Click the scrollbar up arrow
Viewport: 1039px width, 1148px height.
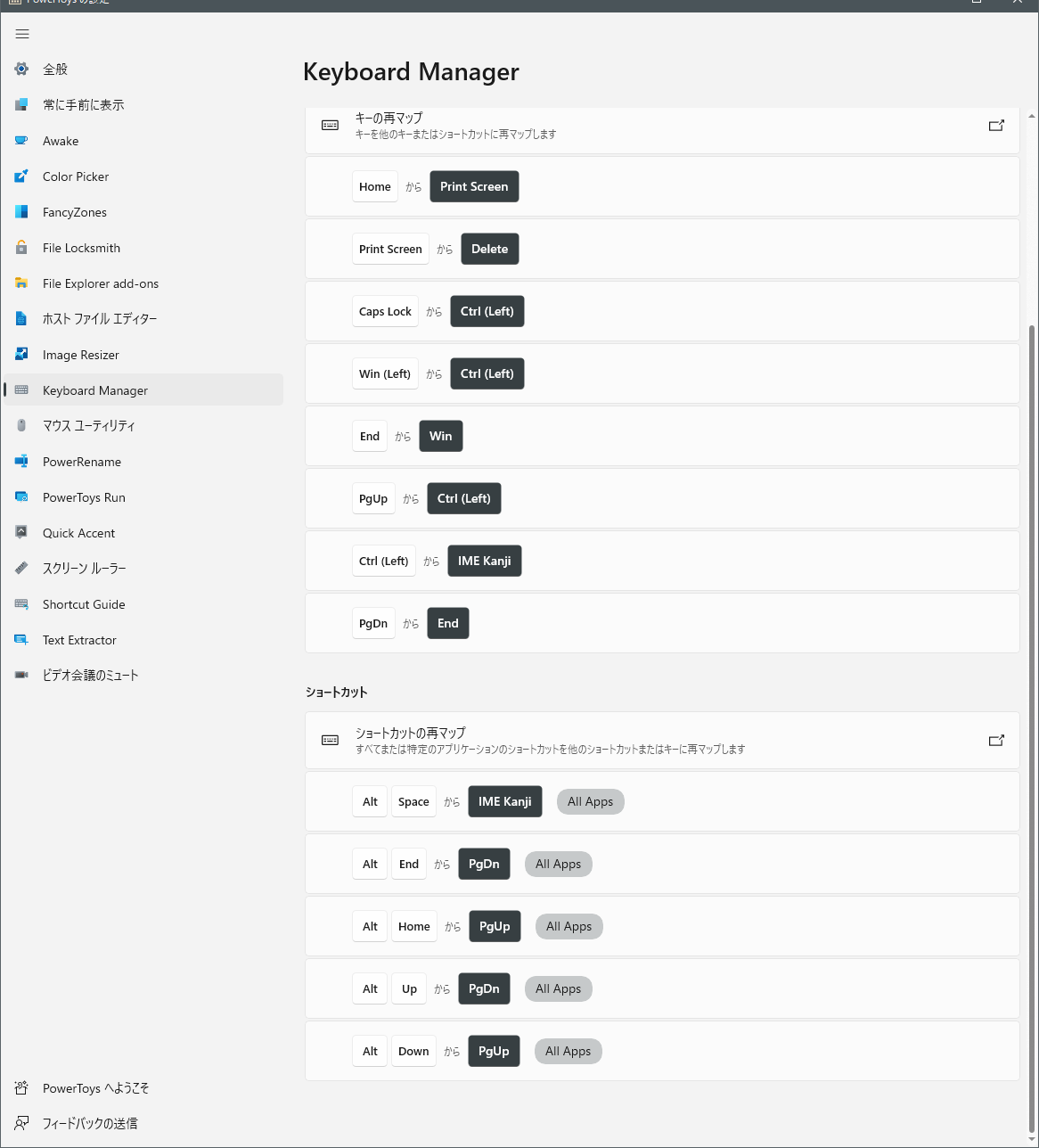(x=1032, y=116)
